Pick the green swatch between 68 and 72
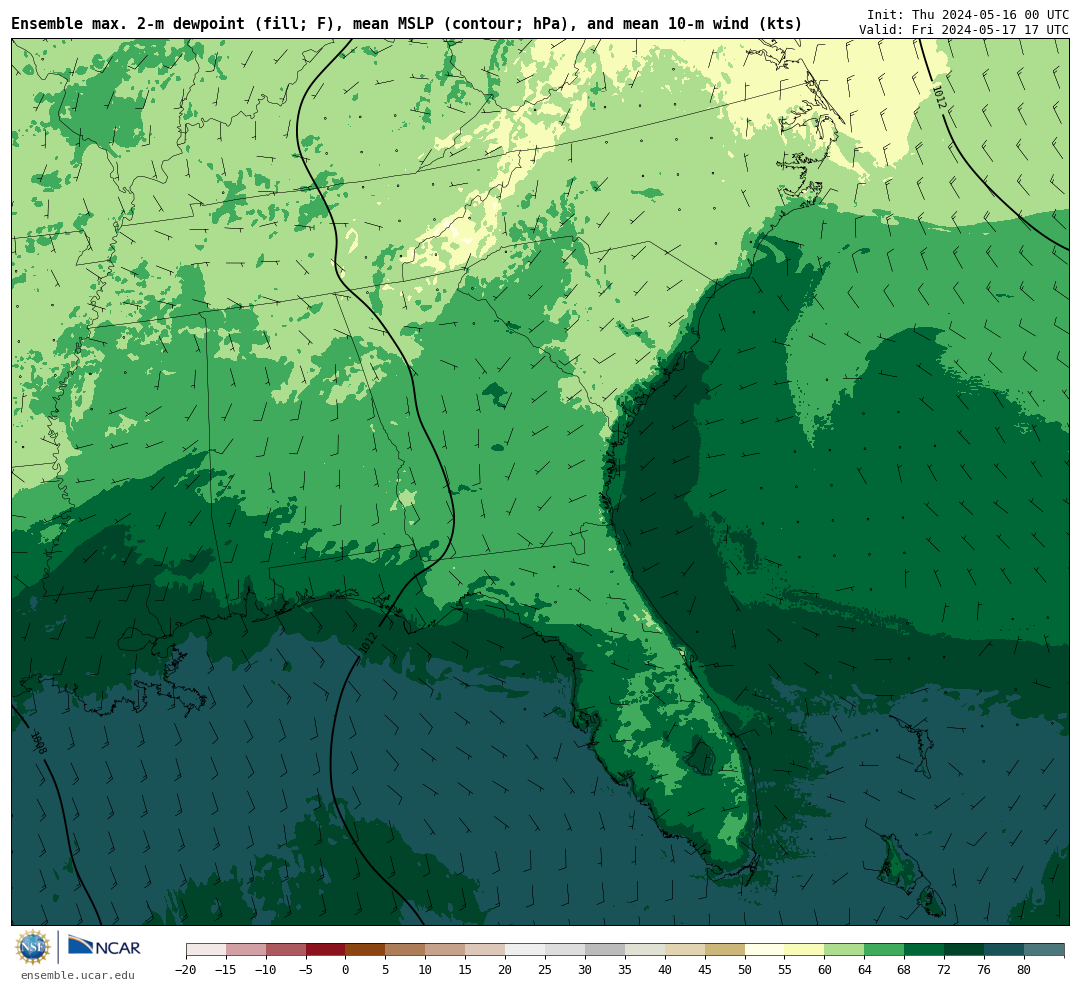Viewport: 1080px width, 988px height. [924, 950]
